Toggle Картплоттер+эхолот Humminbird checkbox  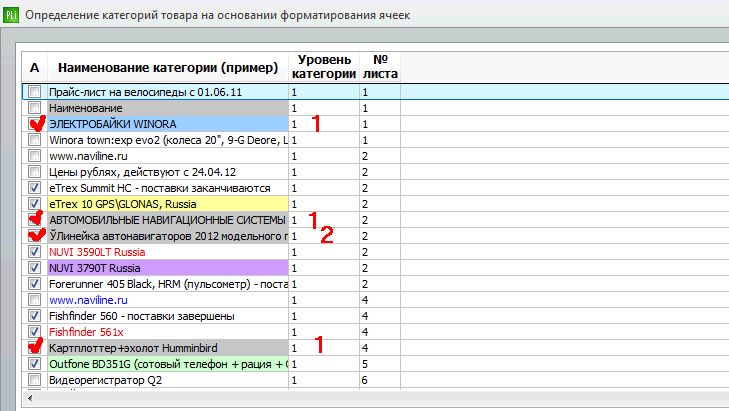click(x=34, y=348)
